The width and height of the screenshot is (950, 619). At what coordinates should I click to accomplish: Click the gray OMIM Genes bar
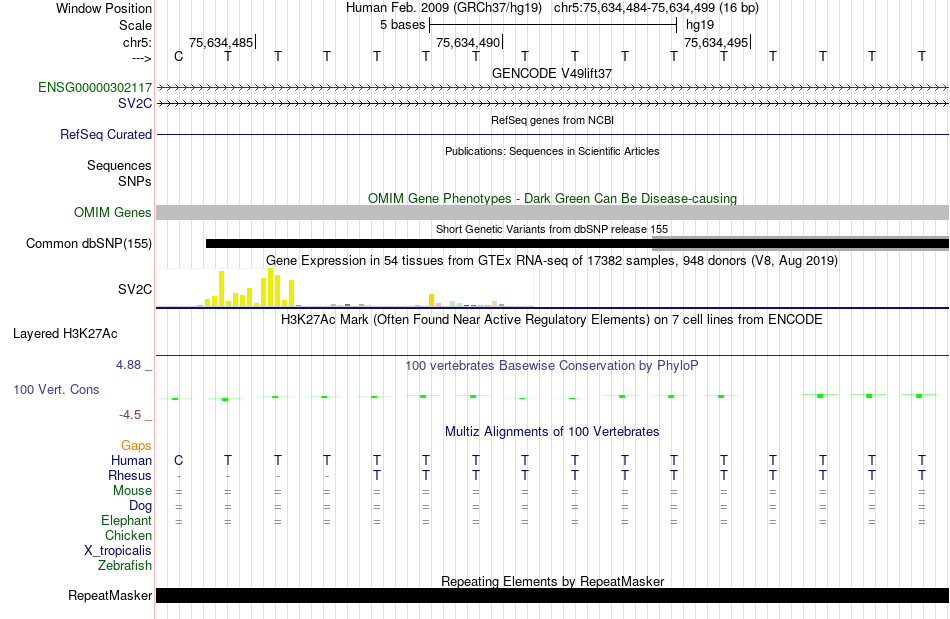coord(552,213)
